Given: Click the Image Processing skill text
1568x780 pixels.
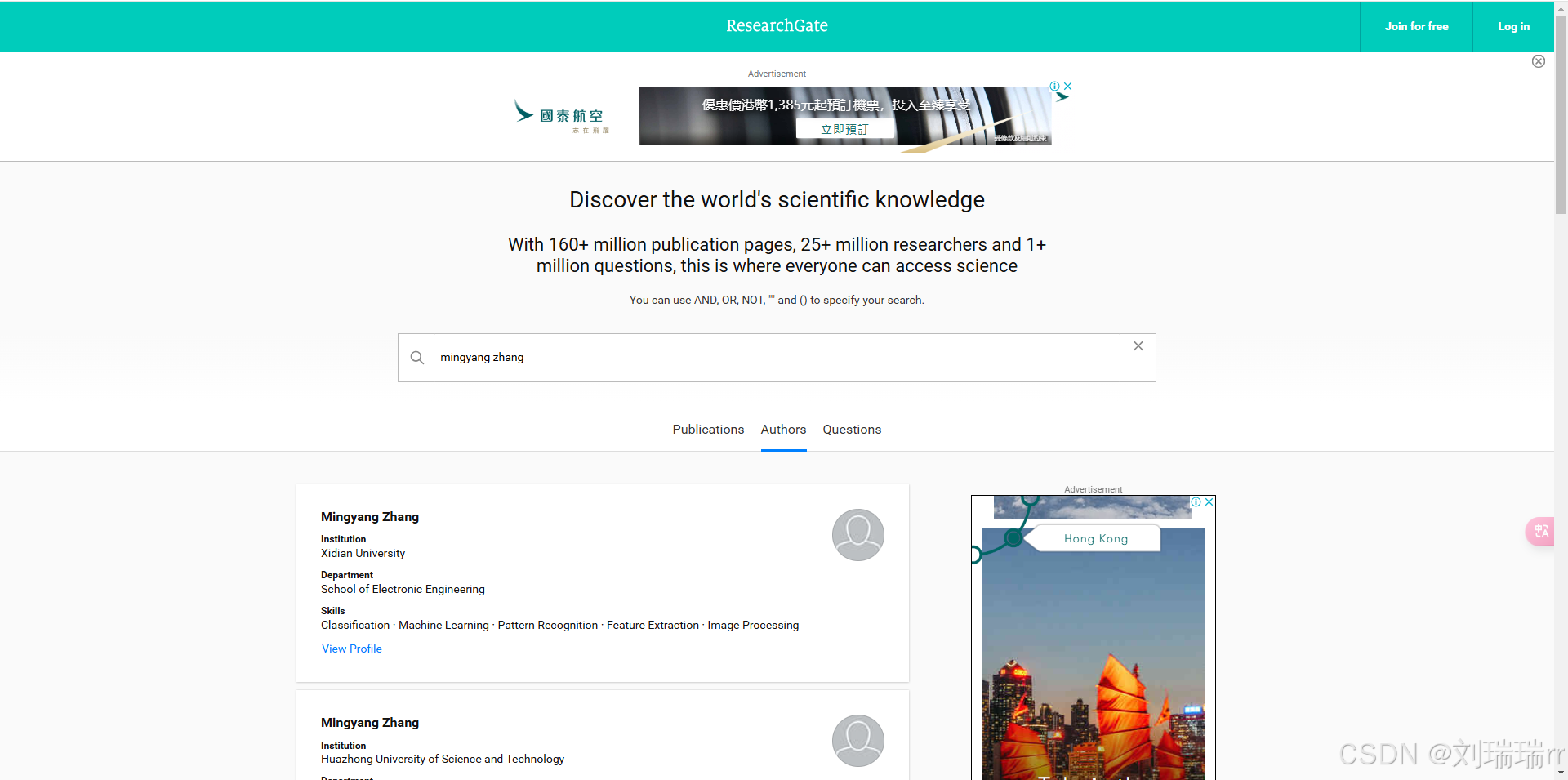Looking at the screenshot, I should 753,625.
